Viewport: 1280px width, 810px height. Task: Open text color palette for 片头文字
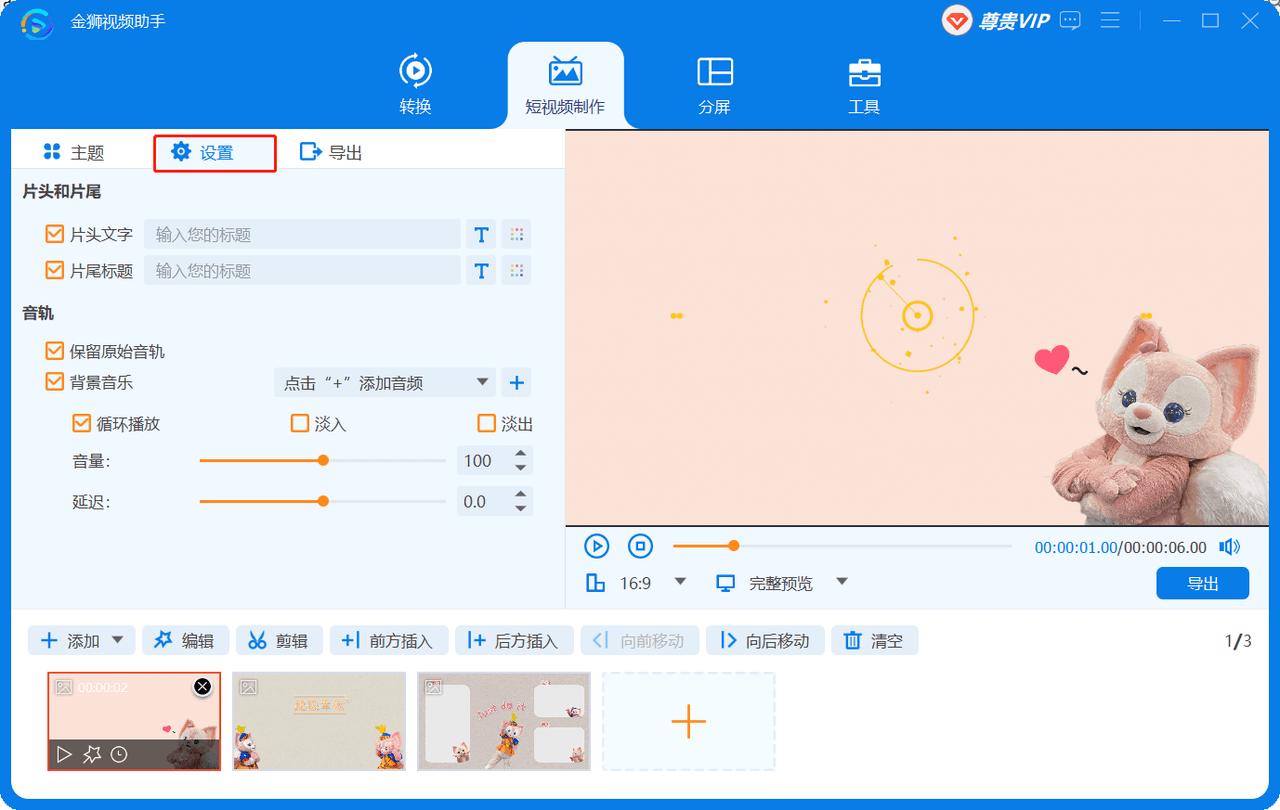click(x=517, y=234)
